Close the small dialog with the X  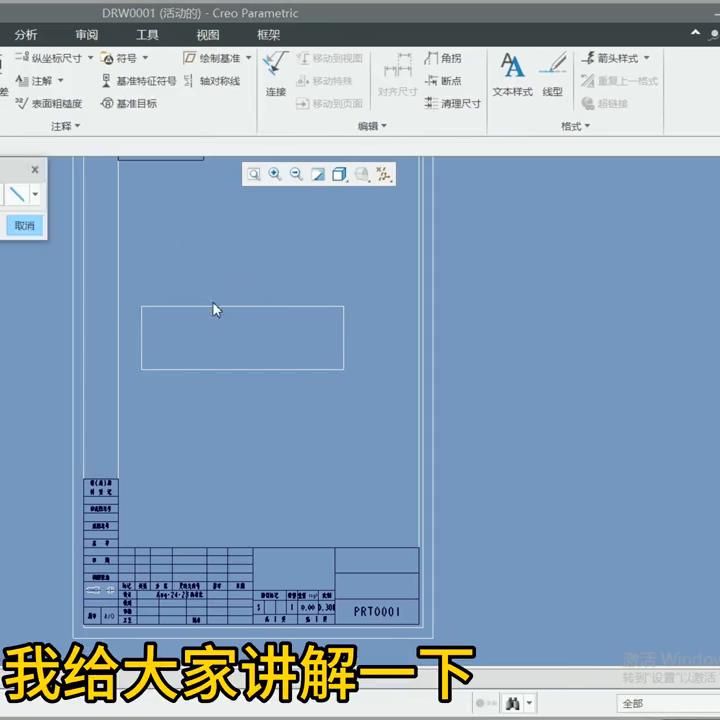point(35,169)
